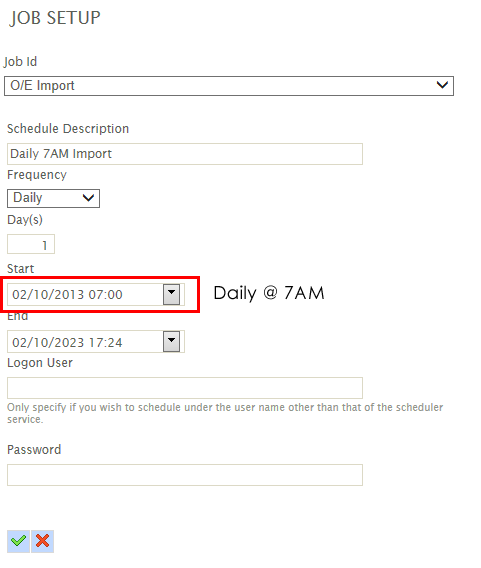Click the O/E Import selected value
Viewport: 481px width, 568px height.
42,85
